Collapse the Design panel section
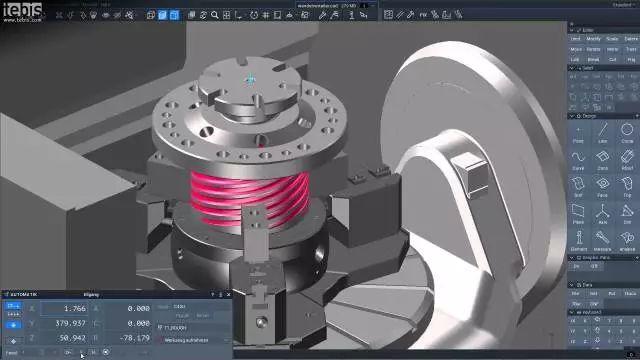640x360 pixels. coord(572,116)
